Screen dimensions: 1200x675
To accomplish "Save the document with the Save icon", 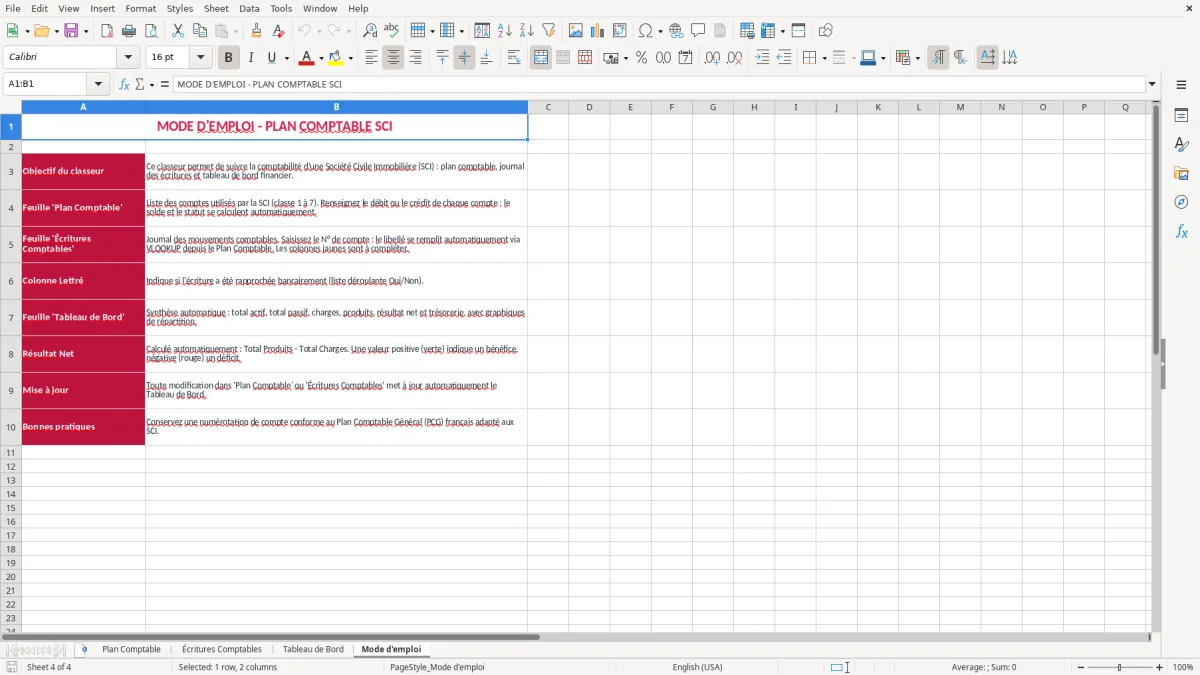I will pyautogui.click(x=71, y=31).
